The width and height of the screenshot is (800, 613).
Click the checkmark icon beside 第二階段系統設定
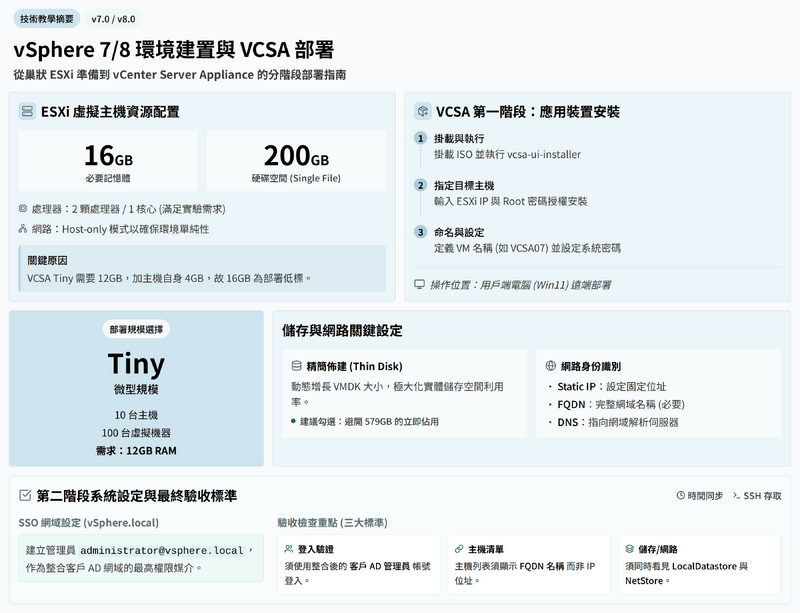click(25, 495)
